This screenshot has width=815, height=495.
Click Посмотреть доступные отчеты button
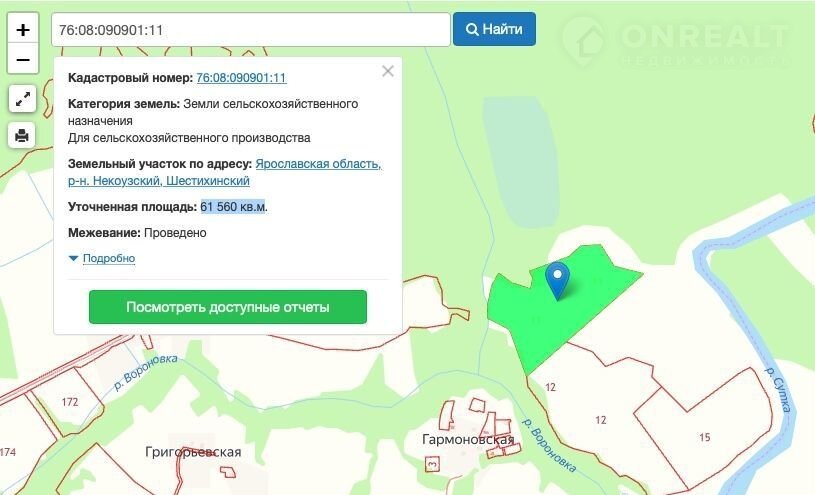(228, 307)
